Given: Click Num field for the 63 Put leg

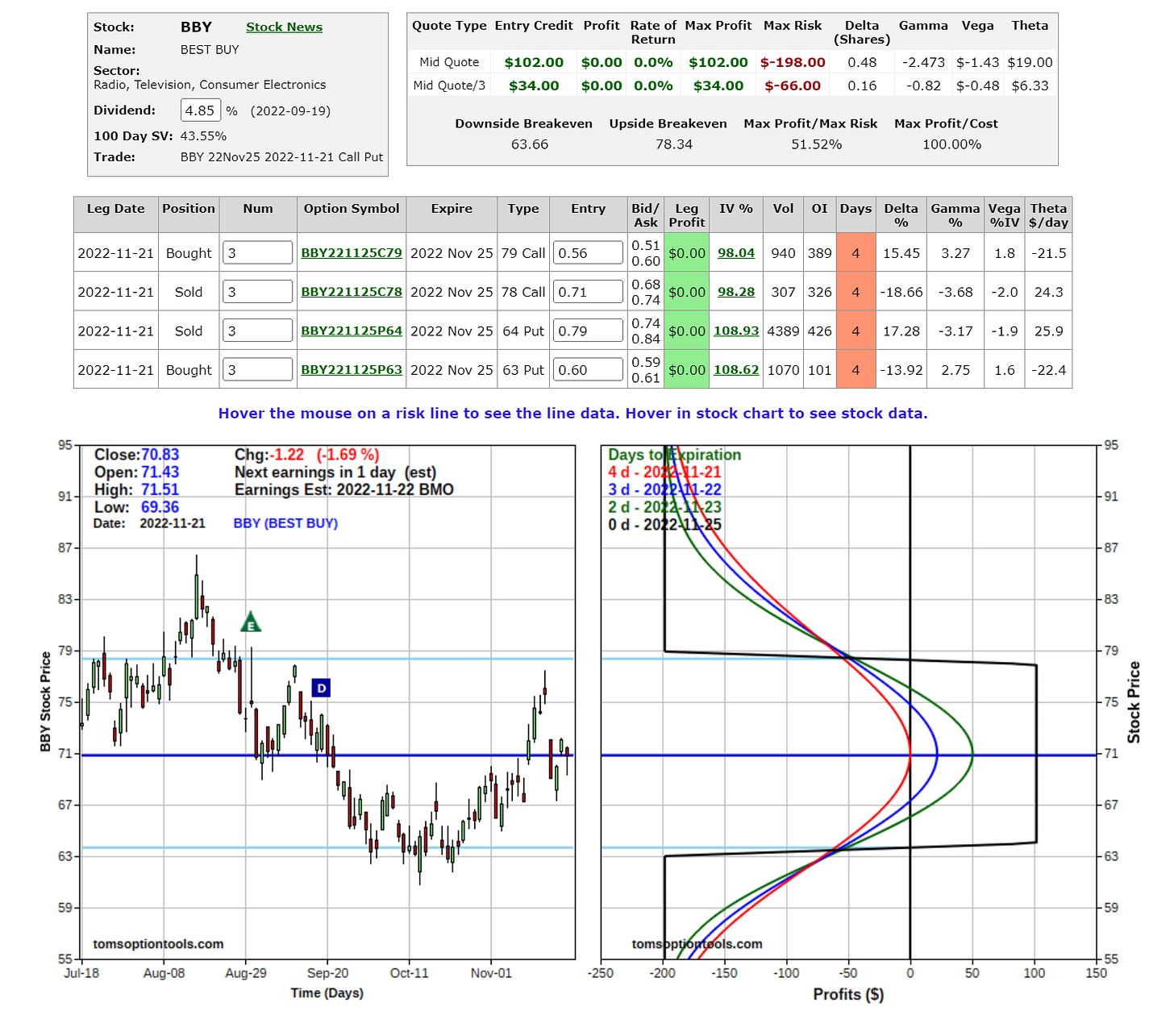Looking at the screenshot, I should (258, 369).
